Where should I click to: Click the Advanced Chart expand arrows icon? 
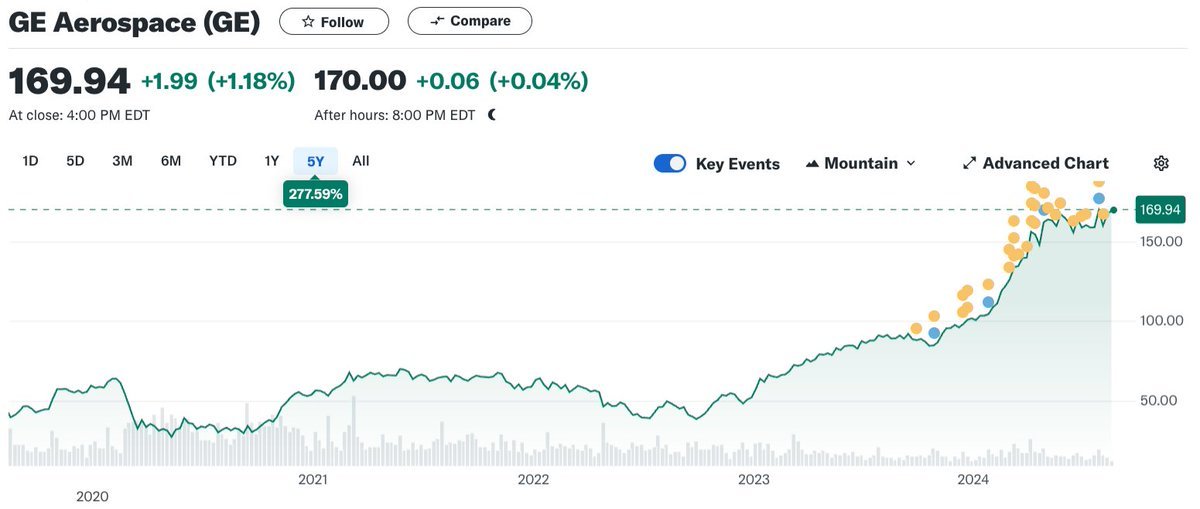coord(968,163)
